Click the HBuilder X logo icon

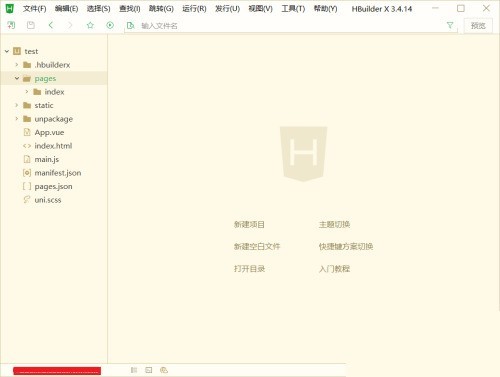click(10, 8)
